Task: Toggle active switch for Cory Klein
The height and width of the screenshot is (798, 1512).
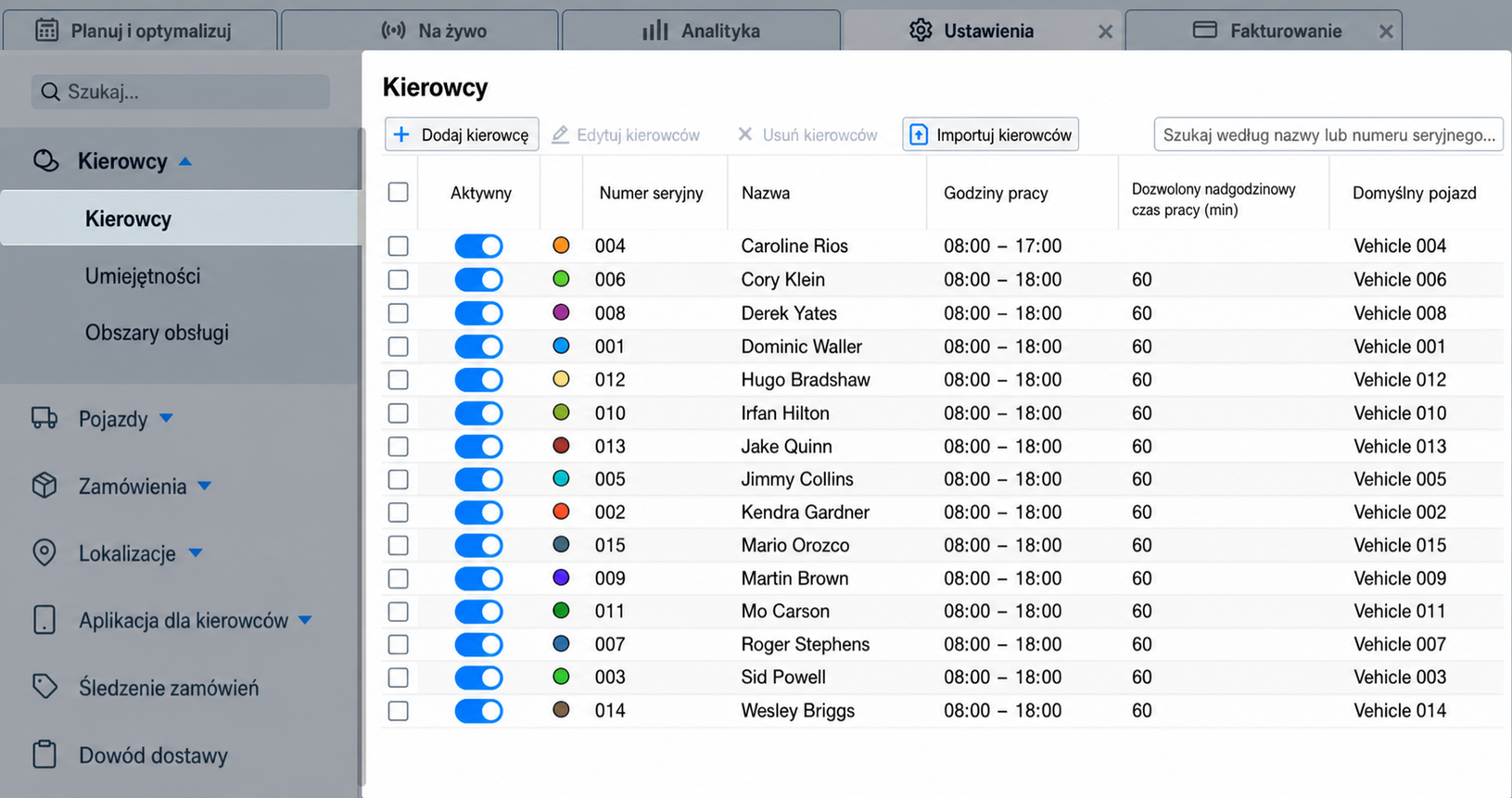Action: (x=478, y=279)
